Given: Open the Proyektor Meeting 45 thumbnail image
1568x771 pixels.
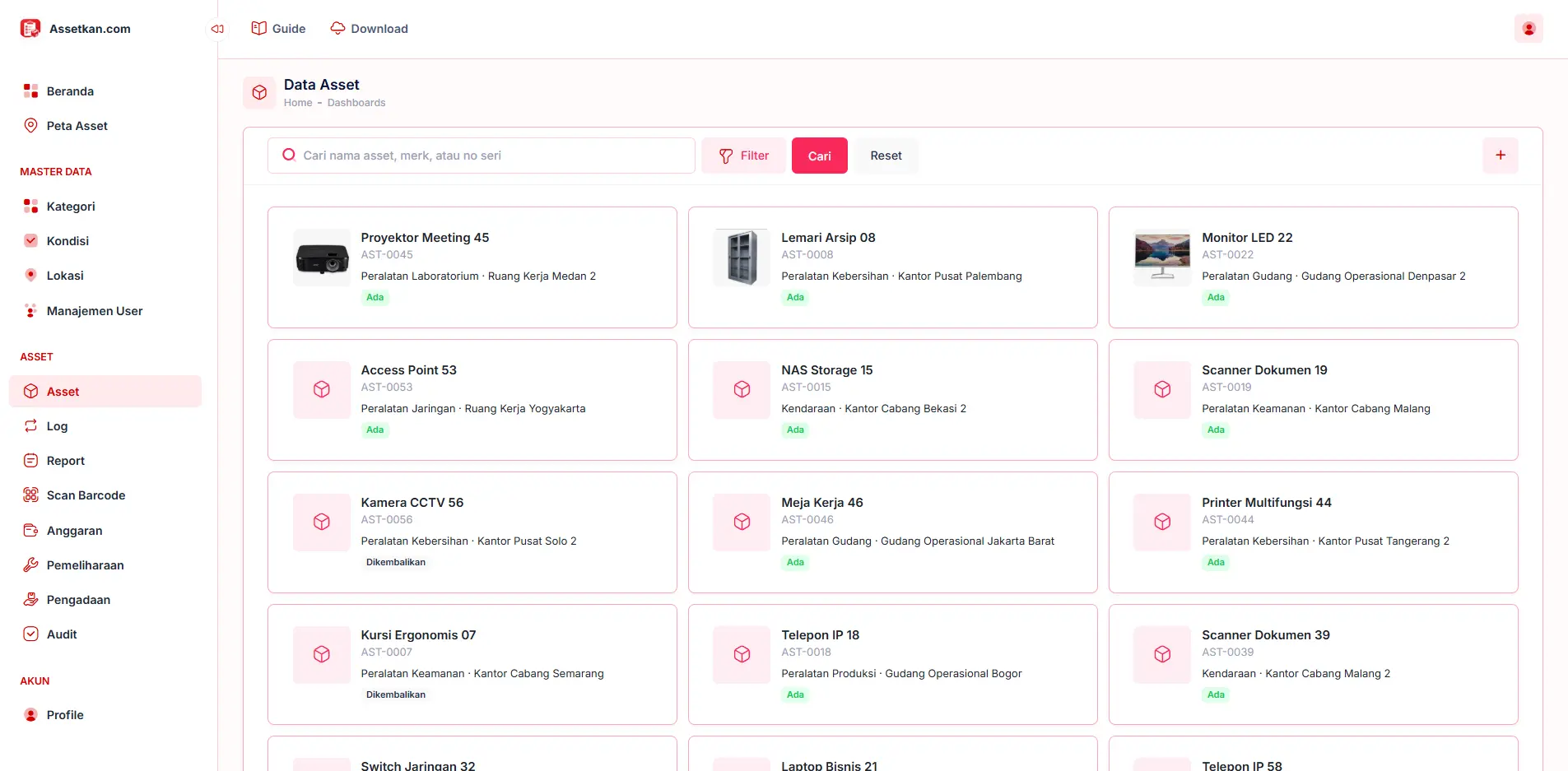Looking at the screenshot, I should (x=322, y=258).
